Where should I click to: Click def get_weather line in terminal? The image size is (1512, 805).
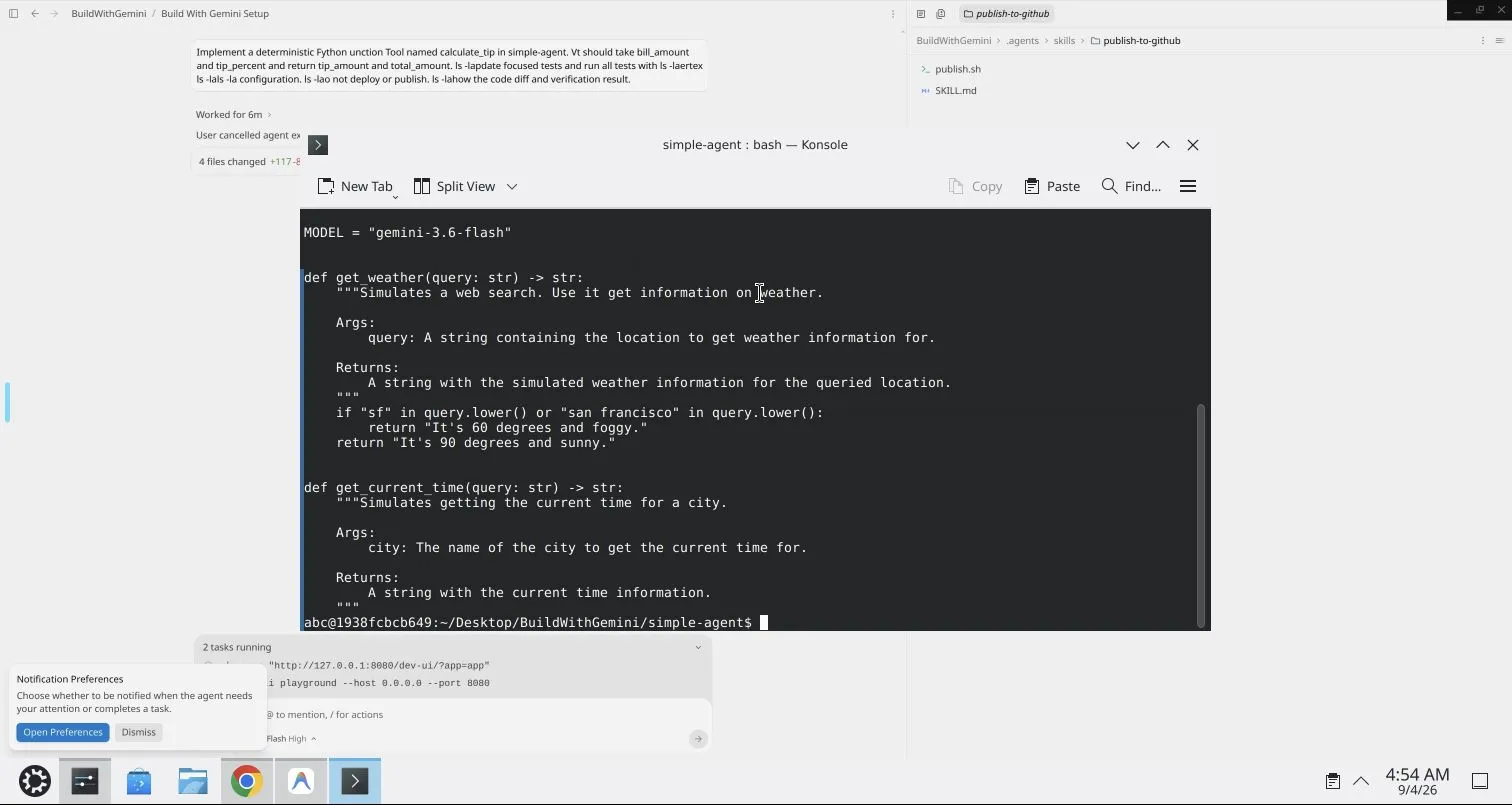click(444, 278)
